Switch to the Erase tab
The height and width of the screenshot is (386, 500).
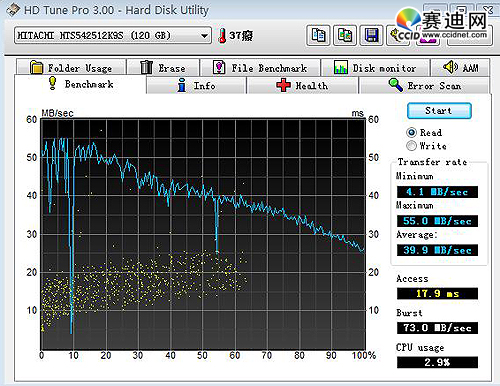pyautogui.click(x=163, y=68)
